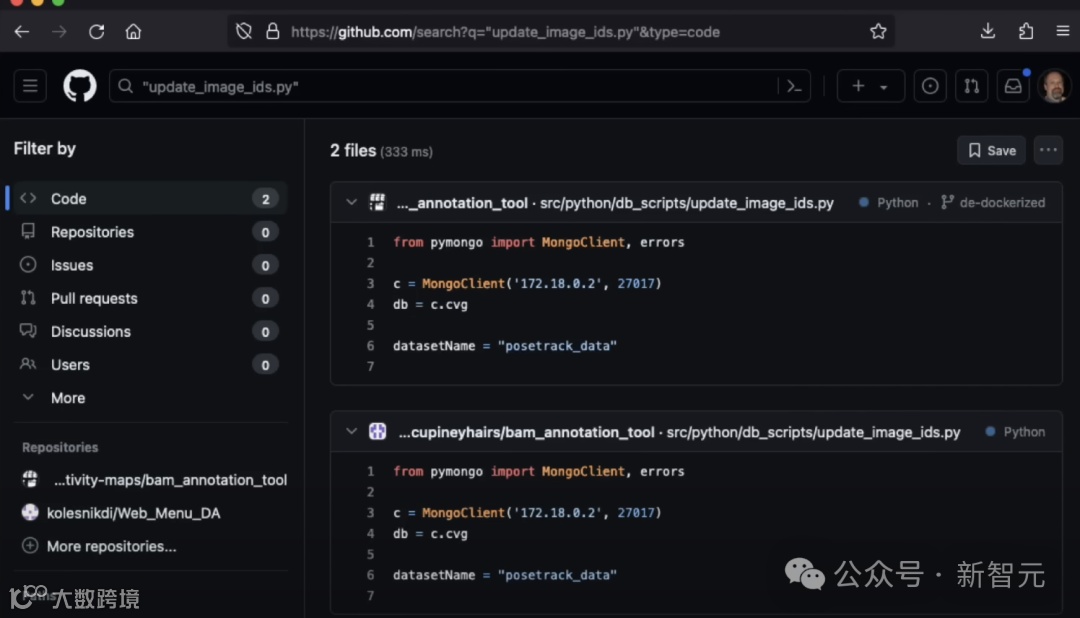Go back to the previous page
The image size is (1080, 618).
[22, 32]
